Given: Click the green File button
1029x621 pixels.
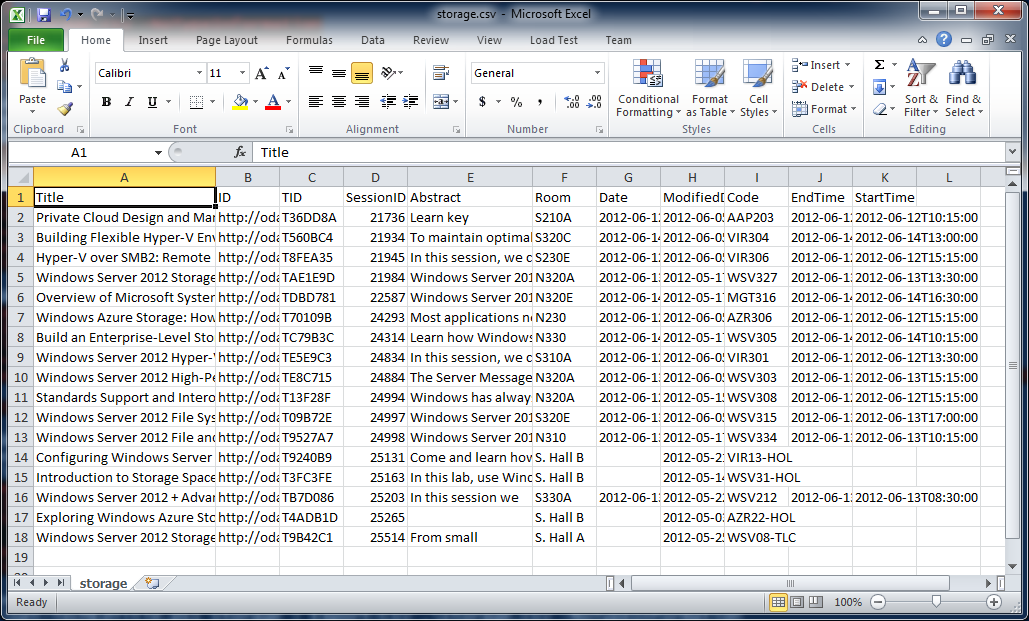Looking at the screenshot, I should point(36,40).
